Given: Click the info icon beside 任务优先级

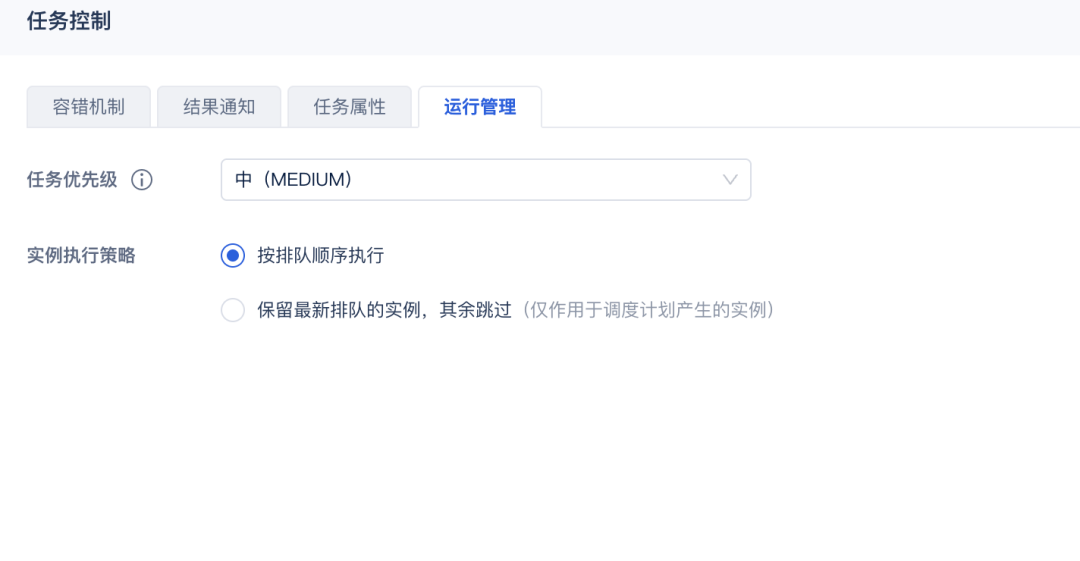Looking at the screenshot, I should coord(142,180).
